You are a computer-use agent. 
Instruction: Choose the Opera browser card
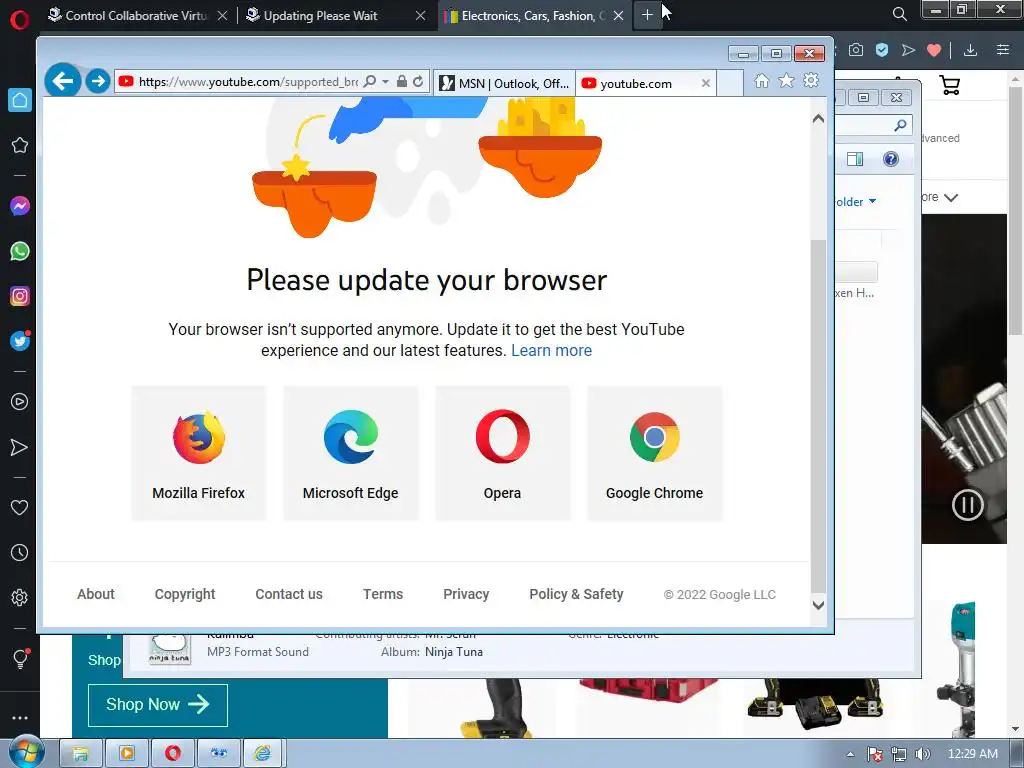tap(503, 453)
